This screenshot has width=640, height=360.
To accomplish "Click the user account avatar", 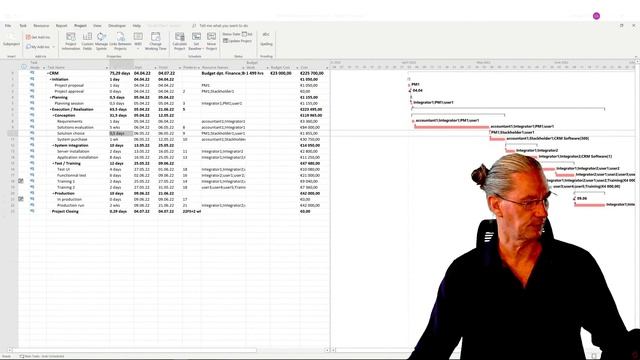I will click(x=596, y=16).
